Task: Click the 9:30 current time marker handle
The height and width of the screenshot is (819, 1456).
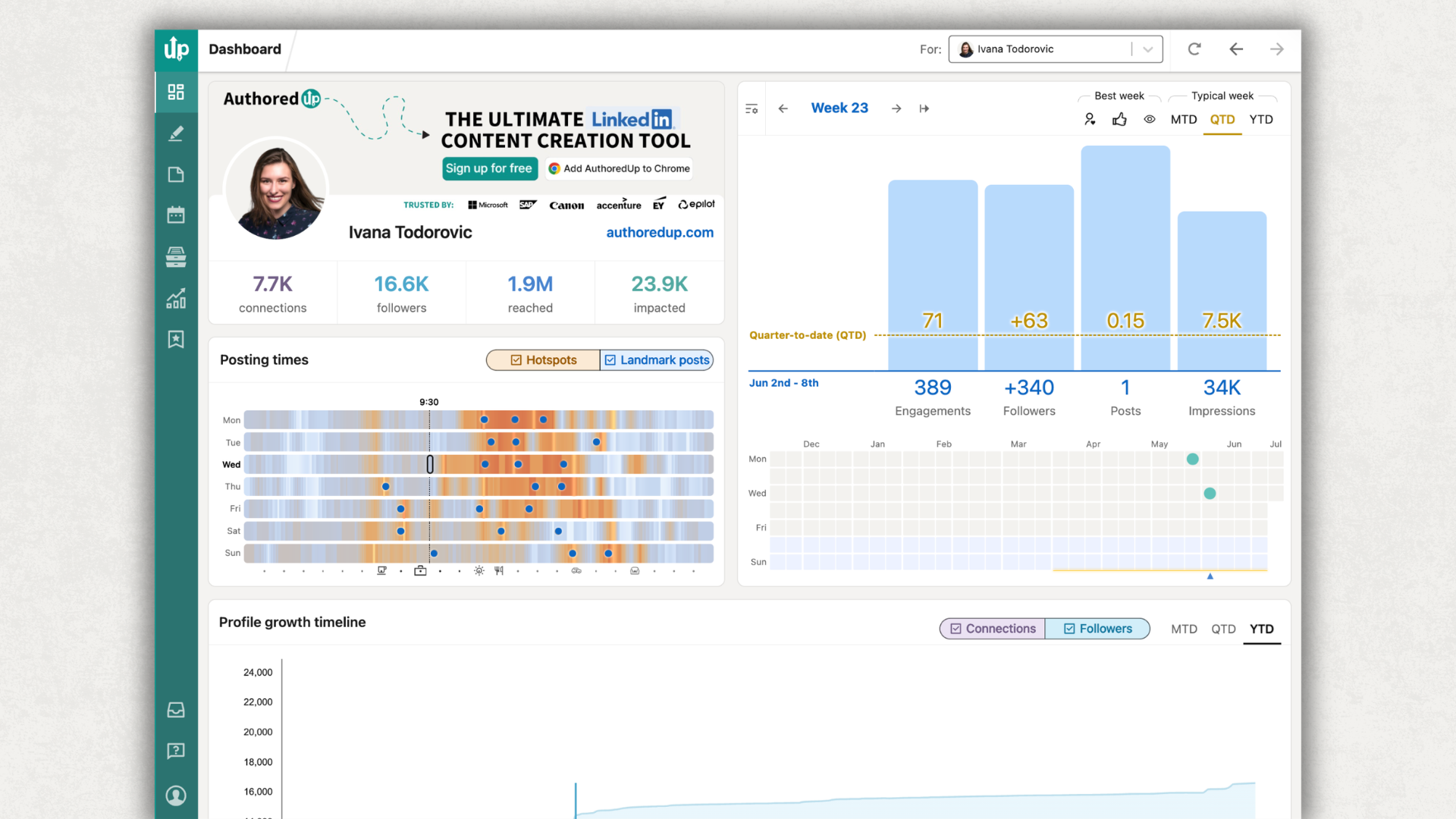Action: coord(430,464)
